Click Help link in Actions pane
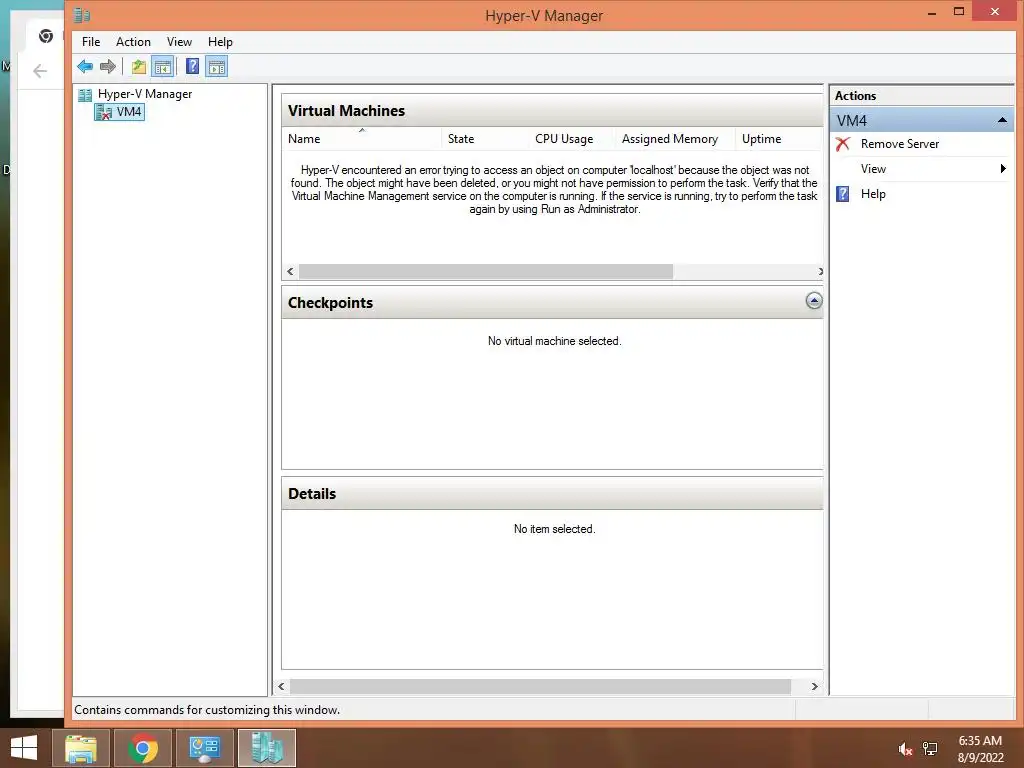 point(873,194)
